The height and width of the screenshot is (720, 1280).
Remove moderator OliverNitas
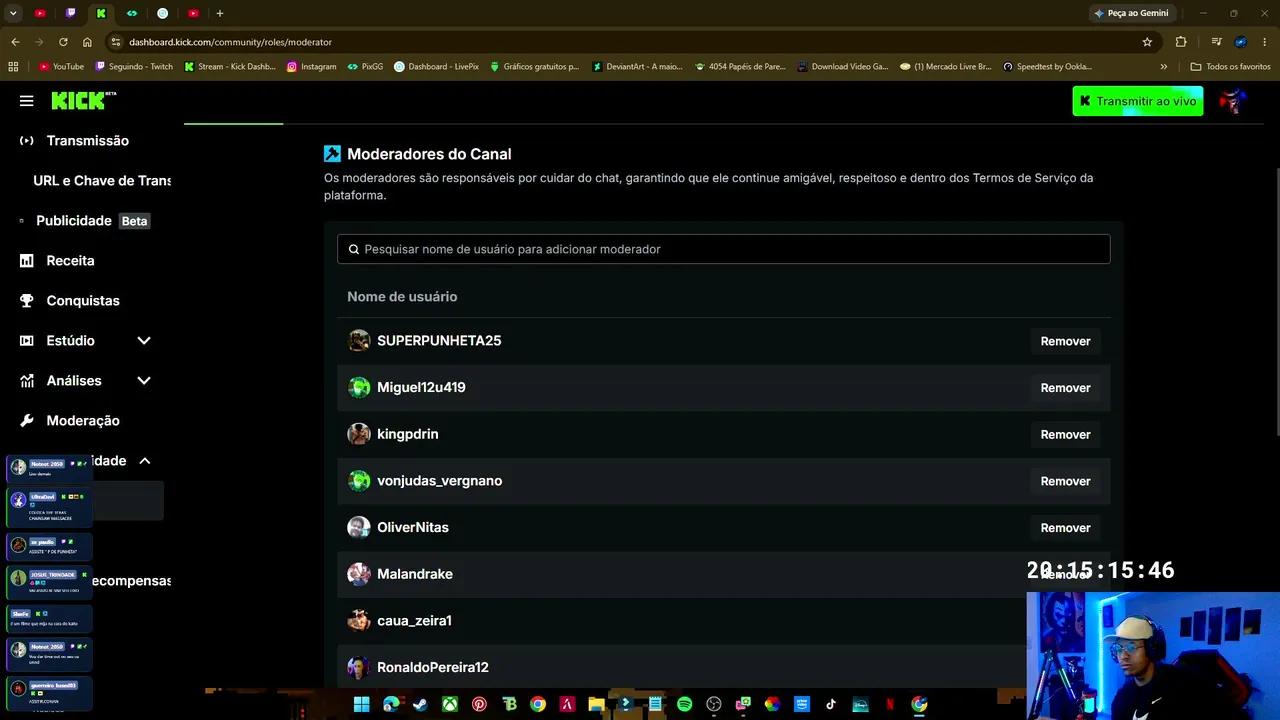(1065, 528)
